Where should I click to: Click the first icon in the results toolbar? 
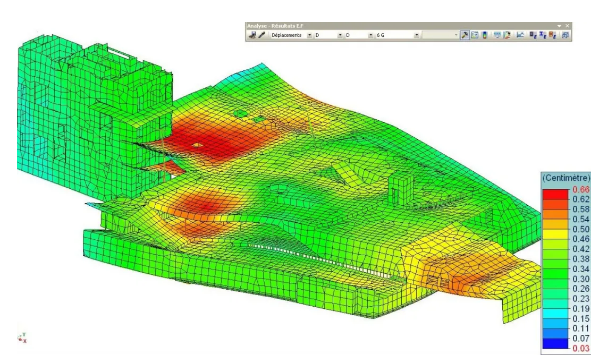point(252,35)
